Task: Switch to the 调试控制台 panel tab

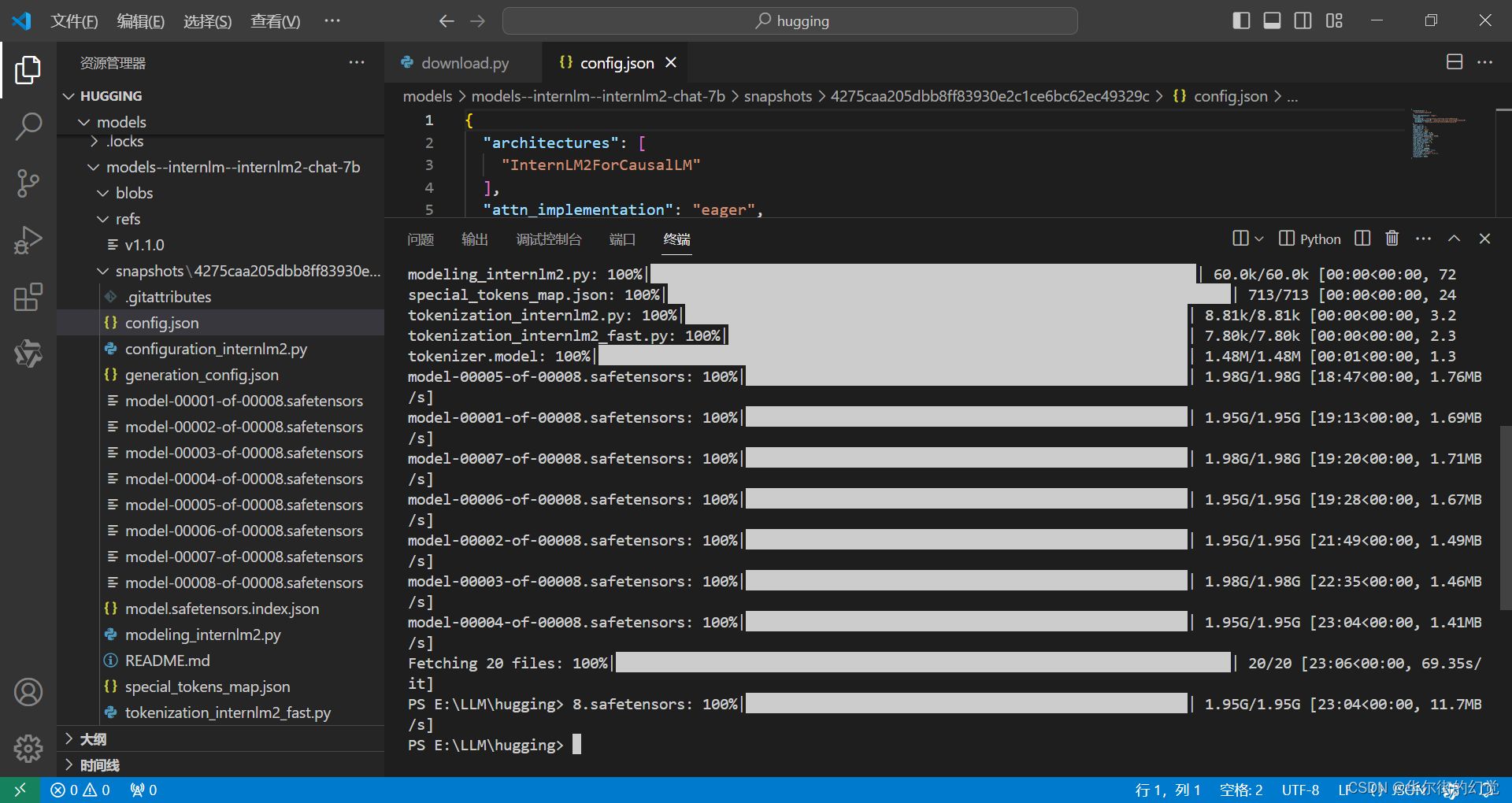Action: point(549,239)
